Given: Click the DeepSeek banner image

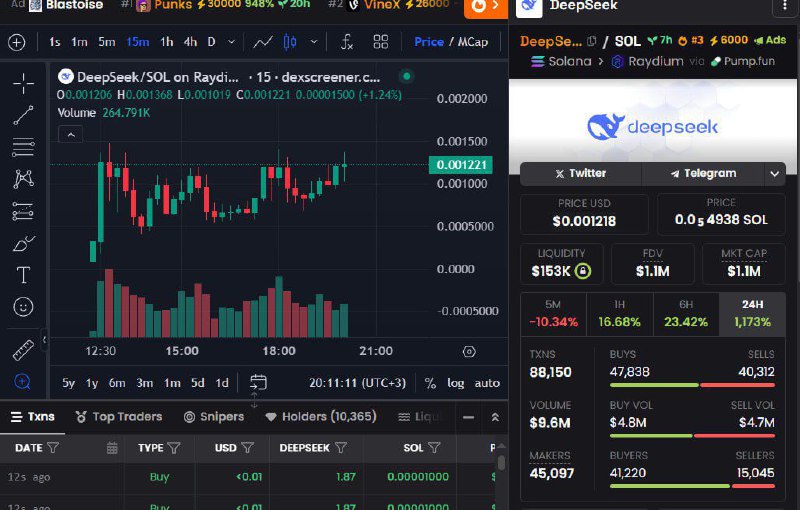Looking at the screenshot, I should [653, 126].
